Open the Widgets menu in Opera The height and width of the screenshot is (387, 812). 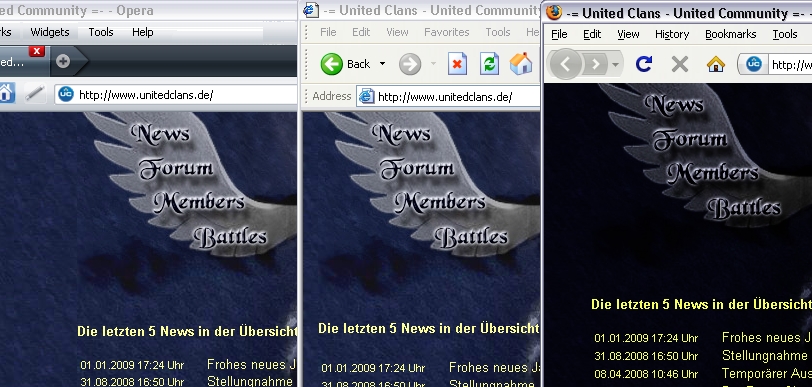(x=50, y=32)
